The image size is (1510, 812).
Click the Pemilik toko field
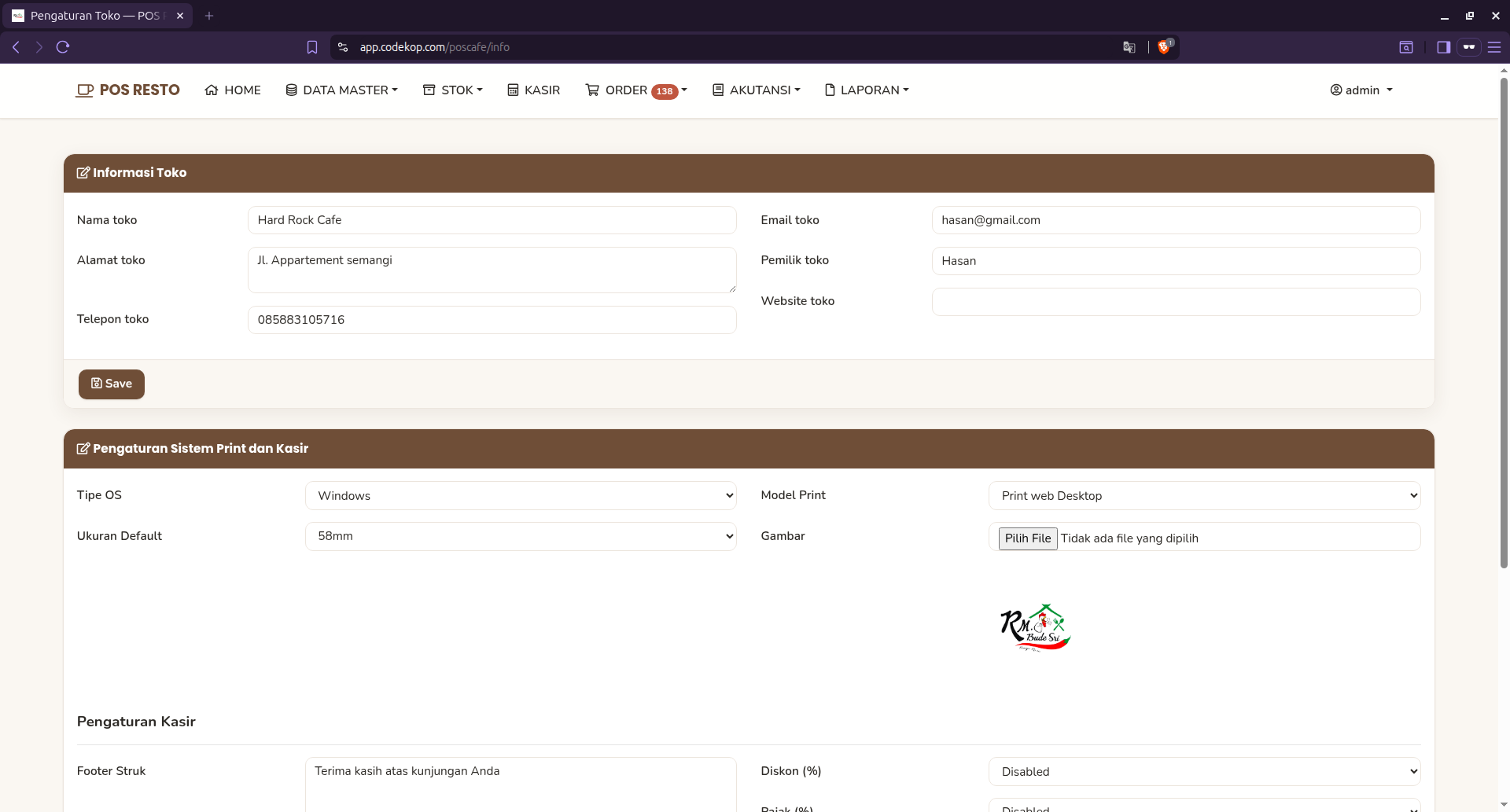point(1177,261)
